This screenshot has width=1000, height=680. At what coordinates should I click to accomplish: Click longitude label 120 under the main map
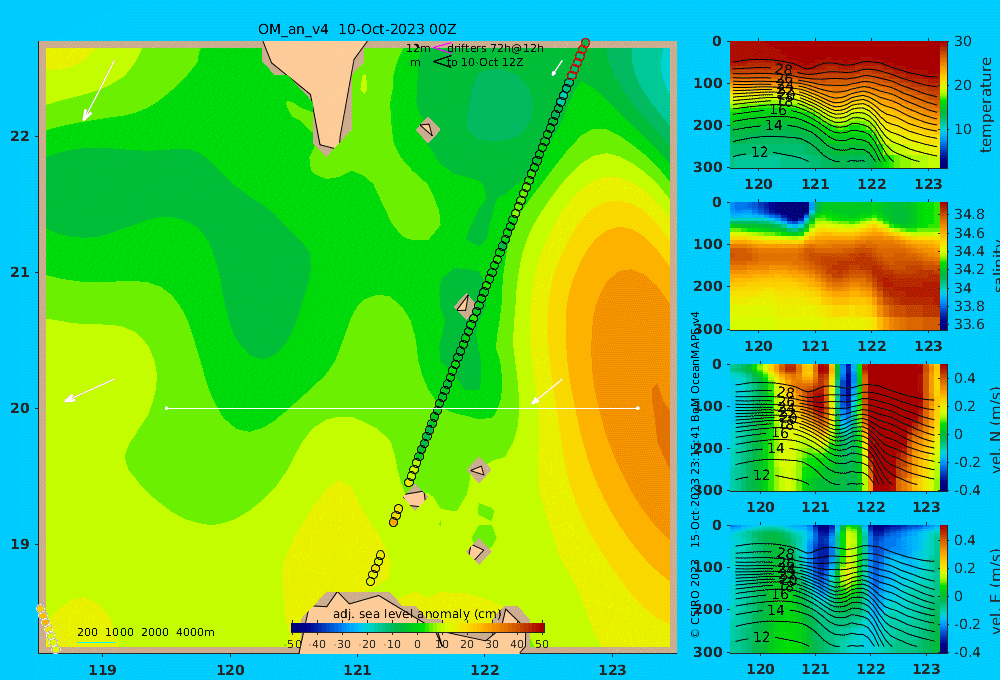coord(230,670)
